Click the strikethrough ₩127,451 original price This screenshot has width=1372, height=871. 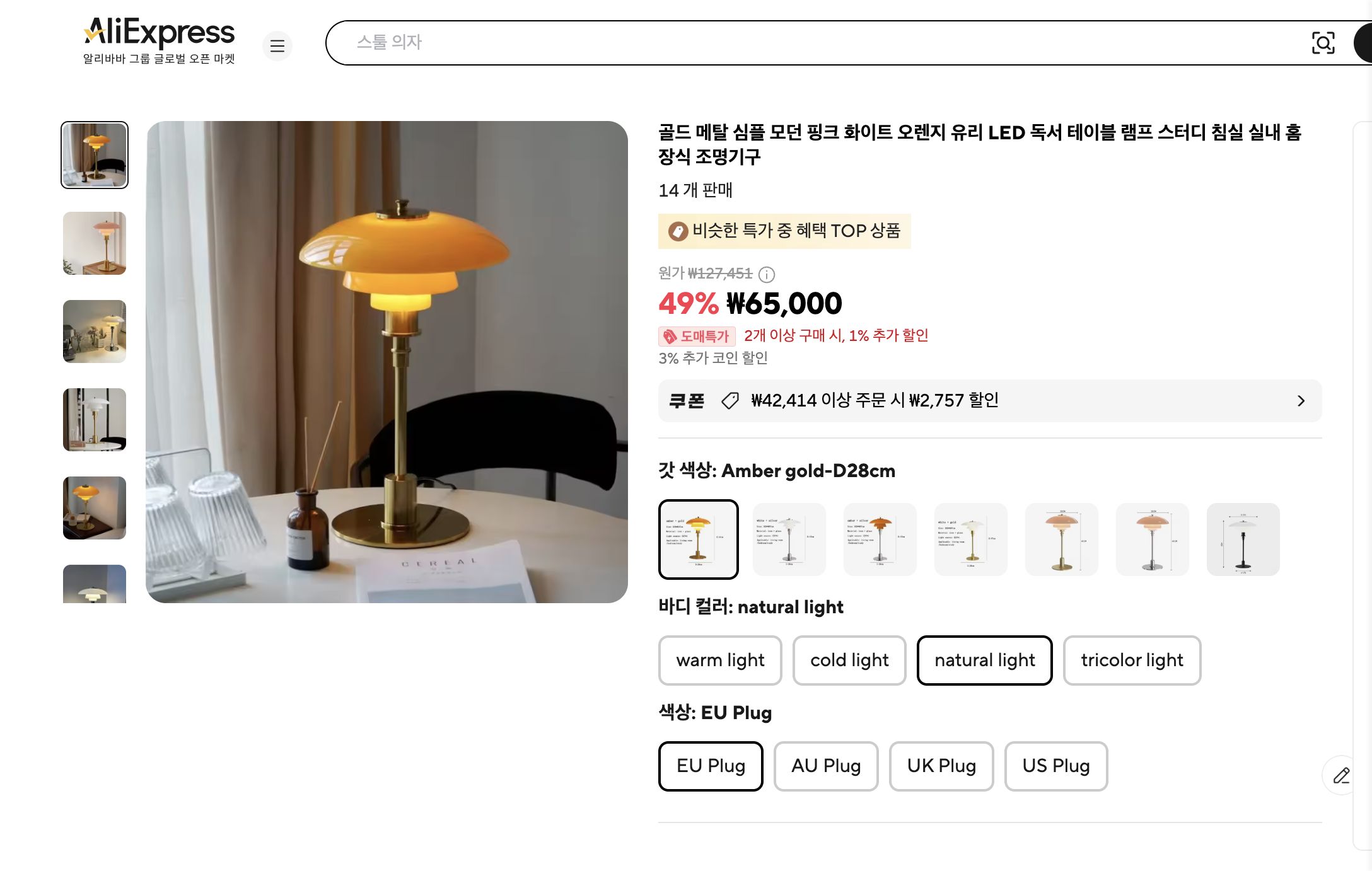[719, 275]
